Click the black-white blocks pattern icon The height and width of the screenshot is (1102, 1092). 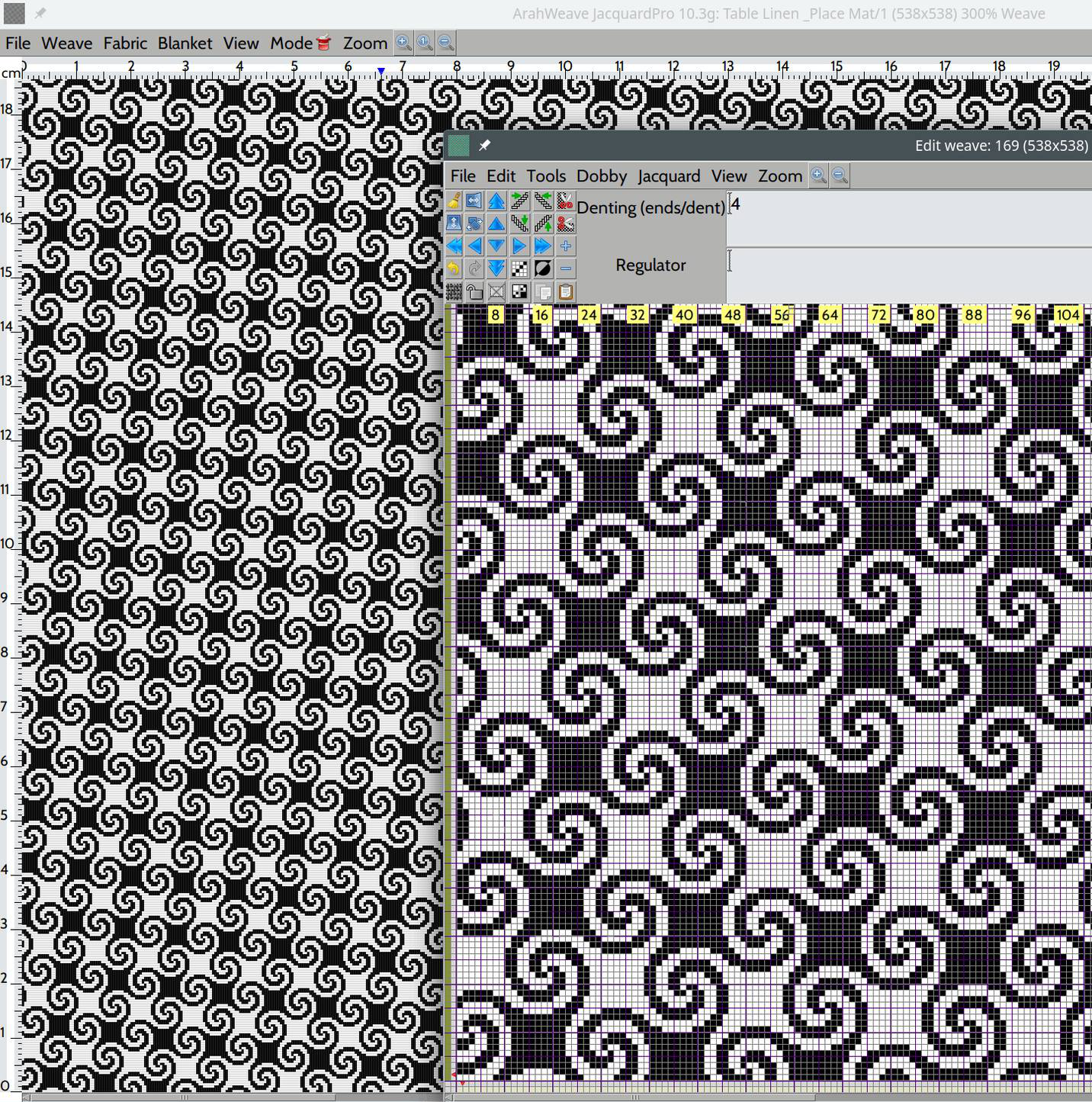520,291
